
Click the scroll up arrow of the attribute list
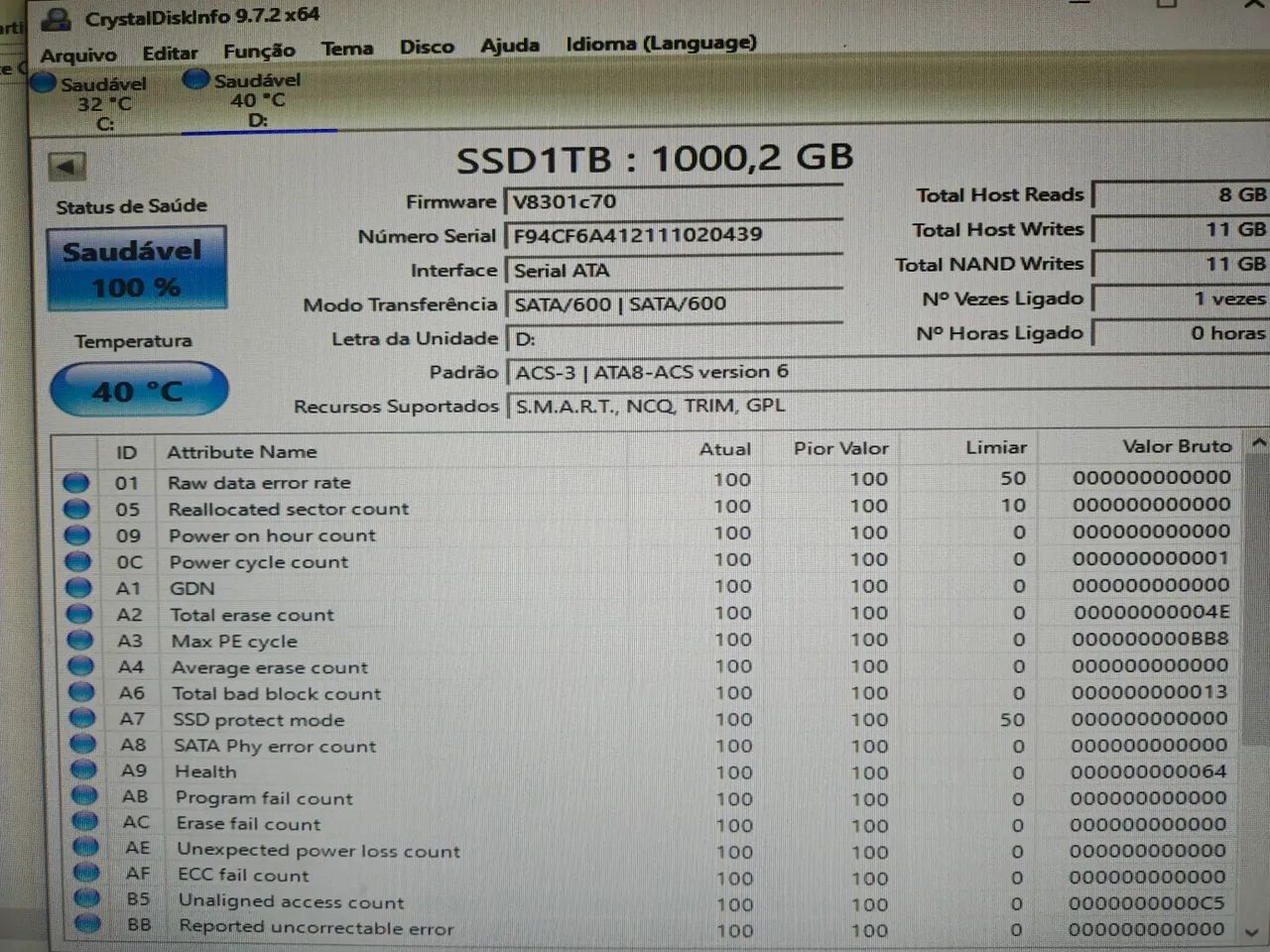[x=1259, y=443]
